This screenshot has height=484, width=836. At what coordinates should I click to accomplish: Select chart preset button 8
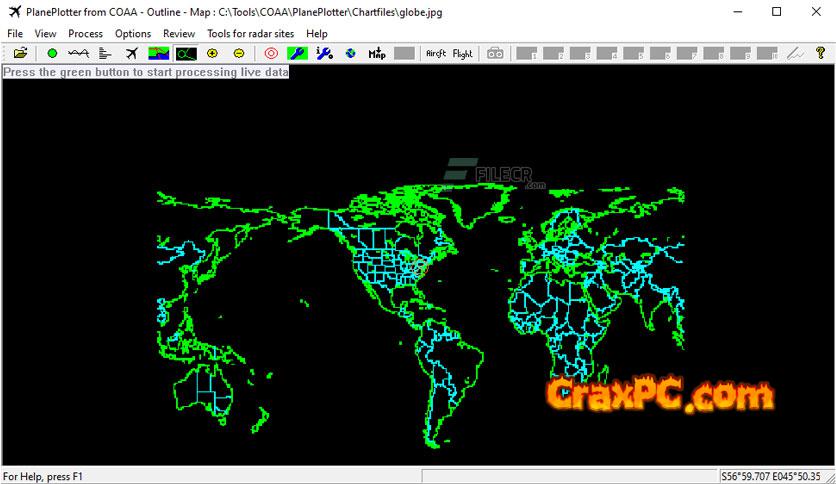713,53
